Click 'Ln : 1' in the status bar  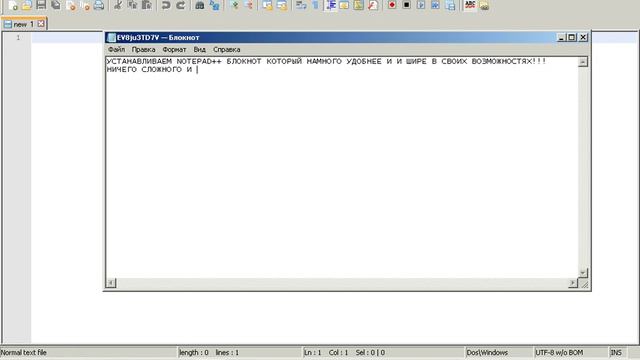(x=313, y=352)
